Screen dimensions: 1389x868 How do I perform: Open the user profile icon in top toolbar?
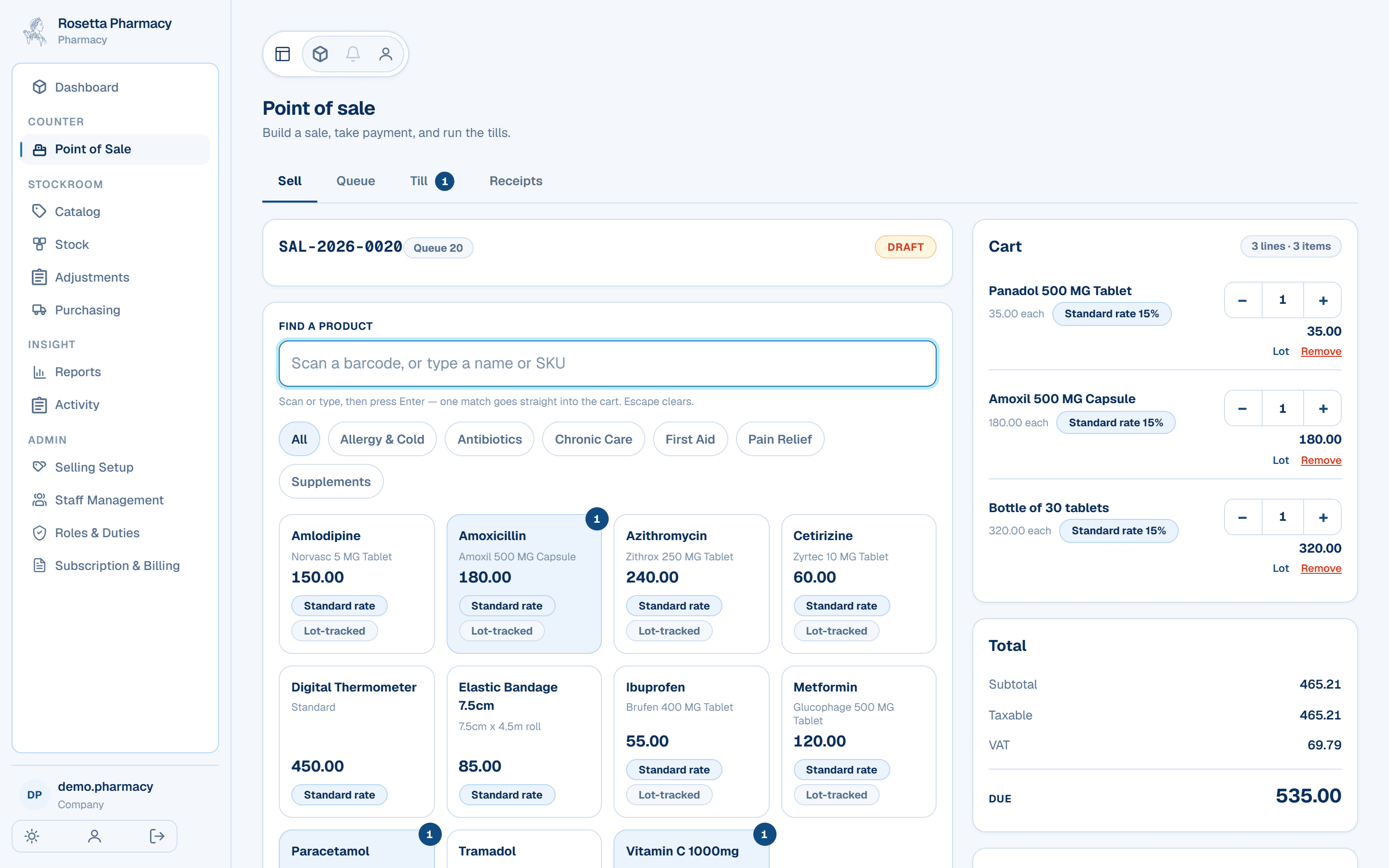[386, 54]
